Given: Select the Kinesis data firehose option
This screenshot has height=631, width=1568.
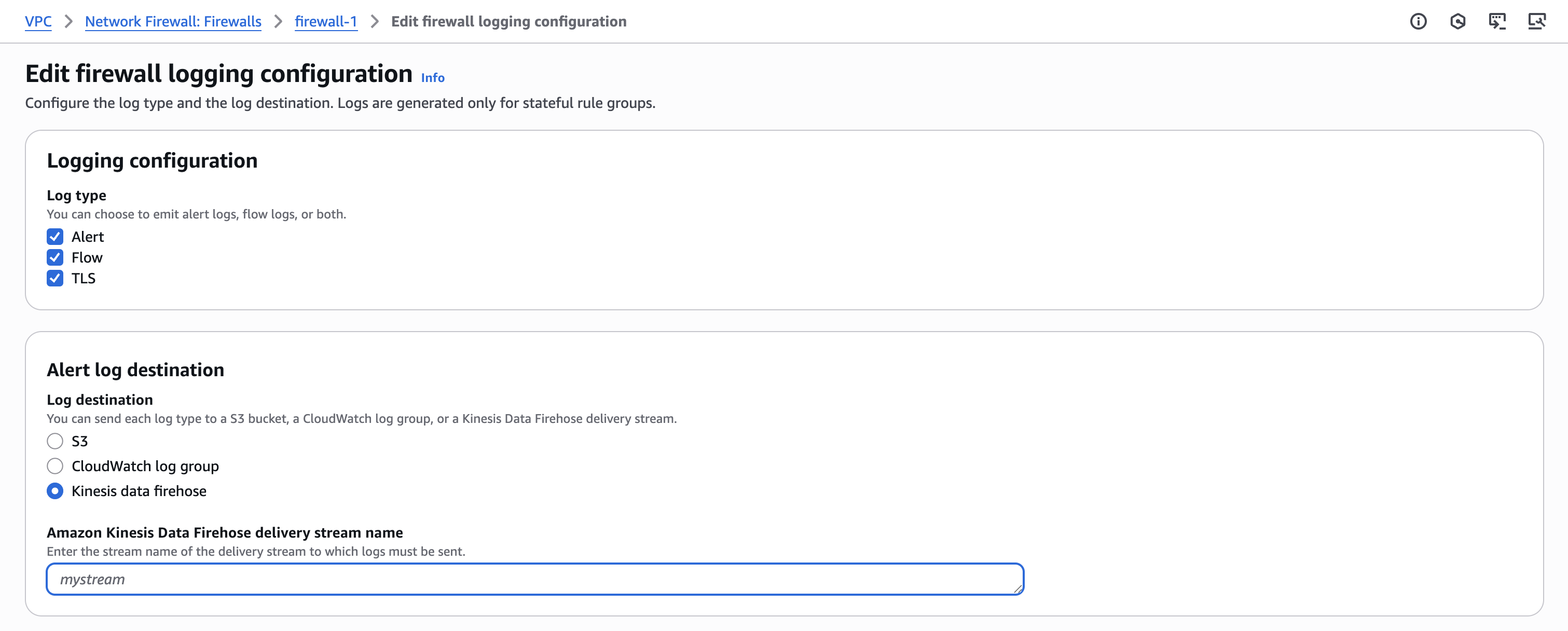Looking at the screenshot, I should [55, 491].
